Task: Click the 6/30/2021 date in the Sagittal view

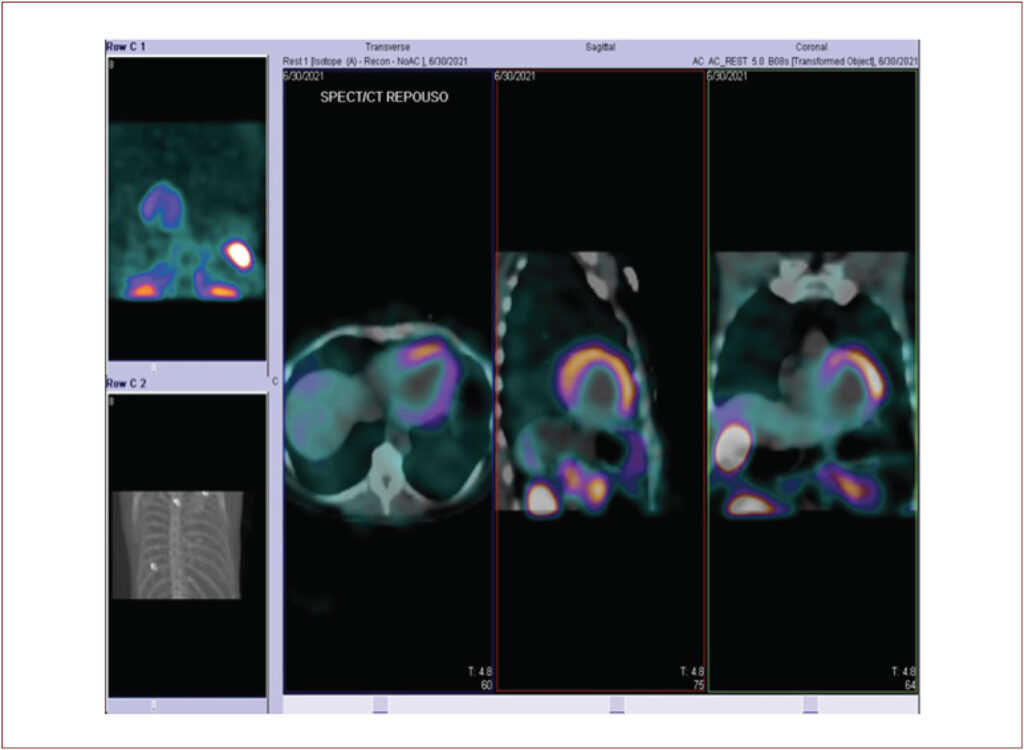Action: [515, 76]
